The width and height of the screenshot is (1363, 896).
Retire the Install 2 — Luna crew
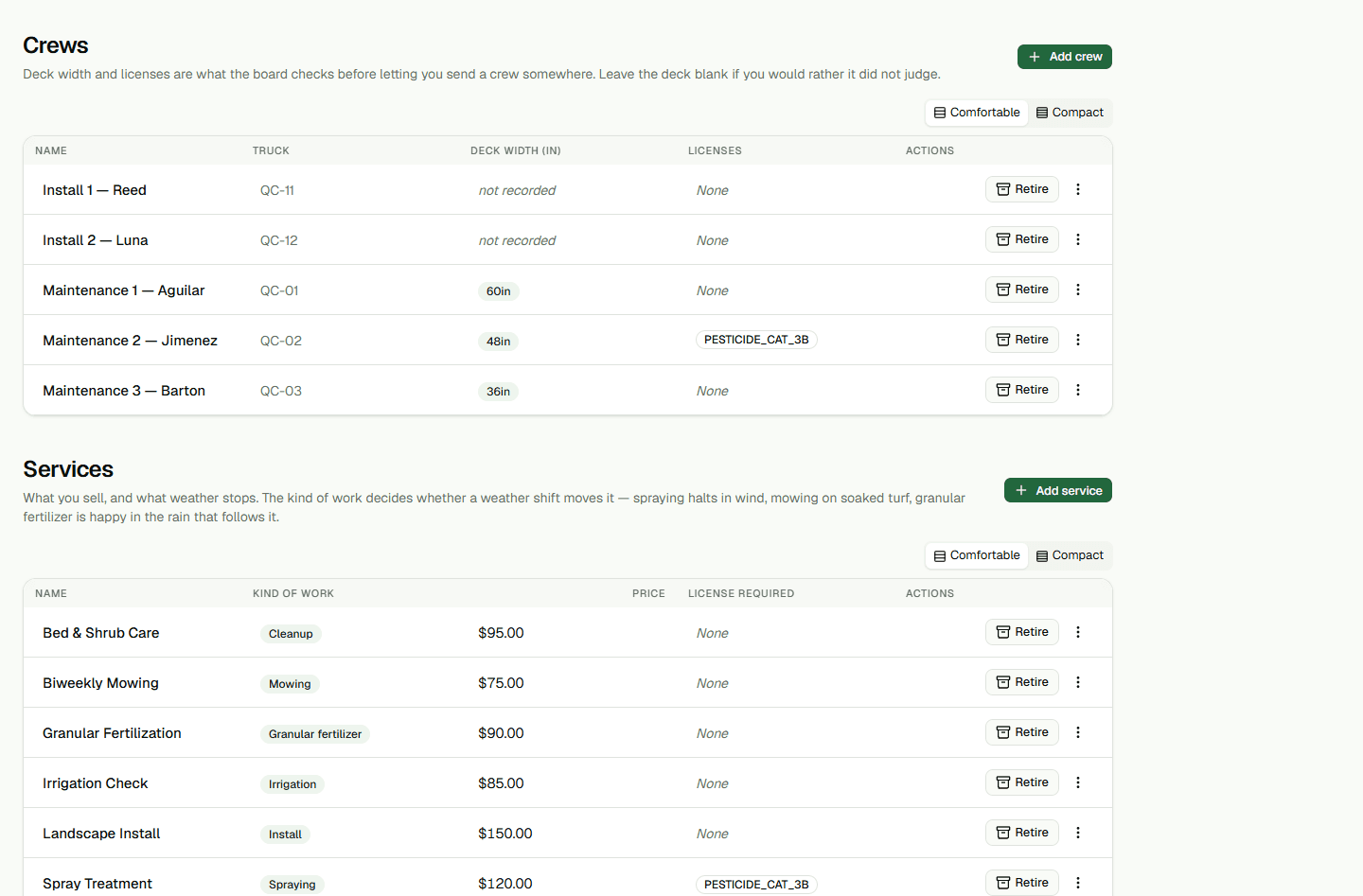(1022, 239)
